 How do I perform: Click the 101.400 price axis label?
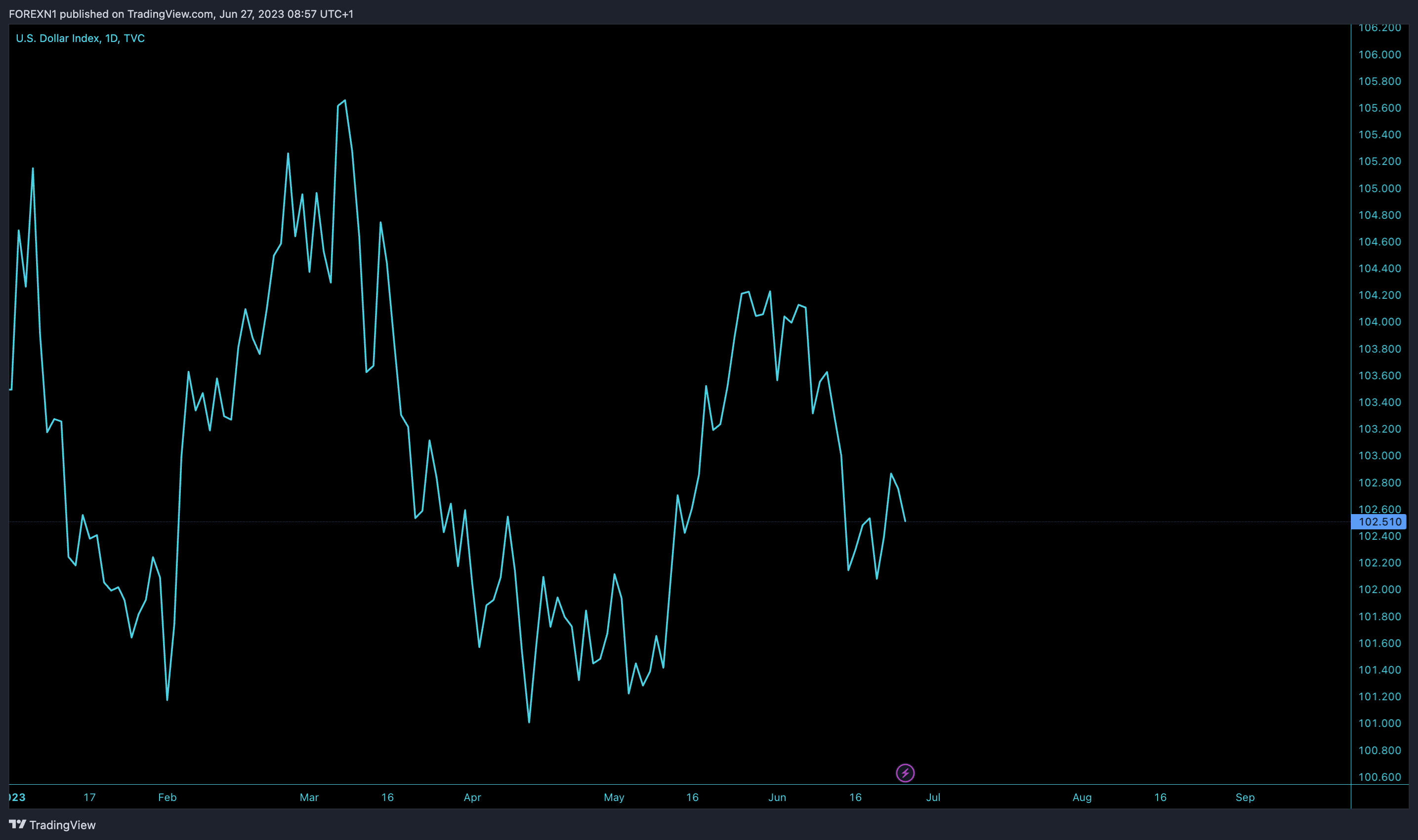click(x=1379, y=670)
